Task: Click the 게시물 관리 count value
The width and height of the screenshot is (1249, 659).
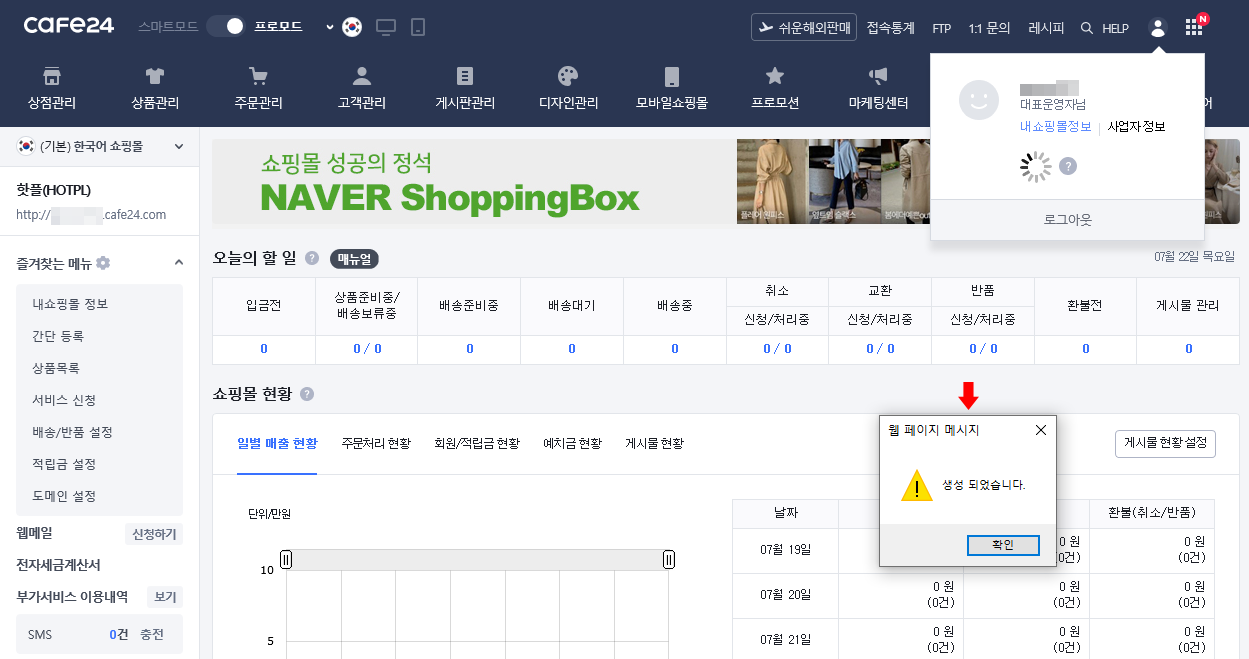Action: (x=1189, y=349)
